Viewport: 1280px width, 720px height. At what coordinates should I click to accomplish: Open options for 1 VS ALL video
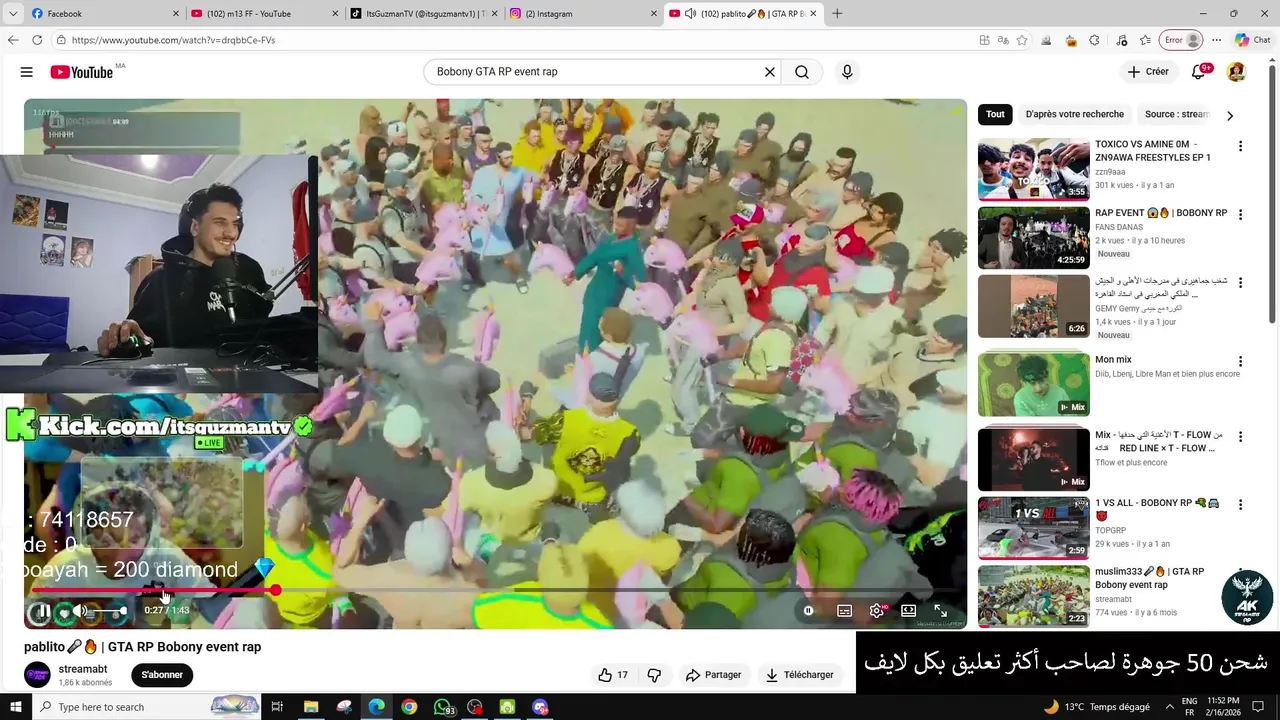1241,505
